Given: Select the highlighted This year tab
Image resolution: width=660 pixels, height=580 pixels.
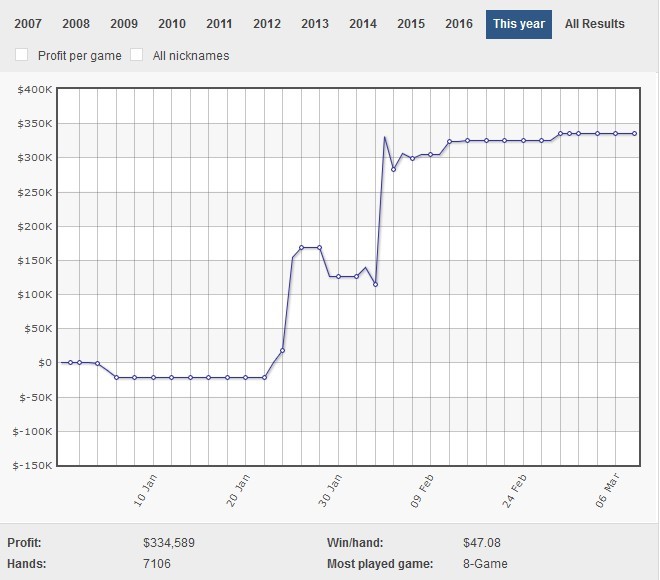Looking at the screenshot, I should pyautogui.click(x=519, y=24).
